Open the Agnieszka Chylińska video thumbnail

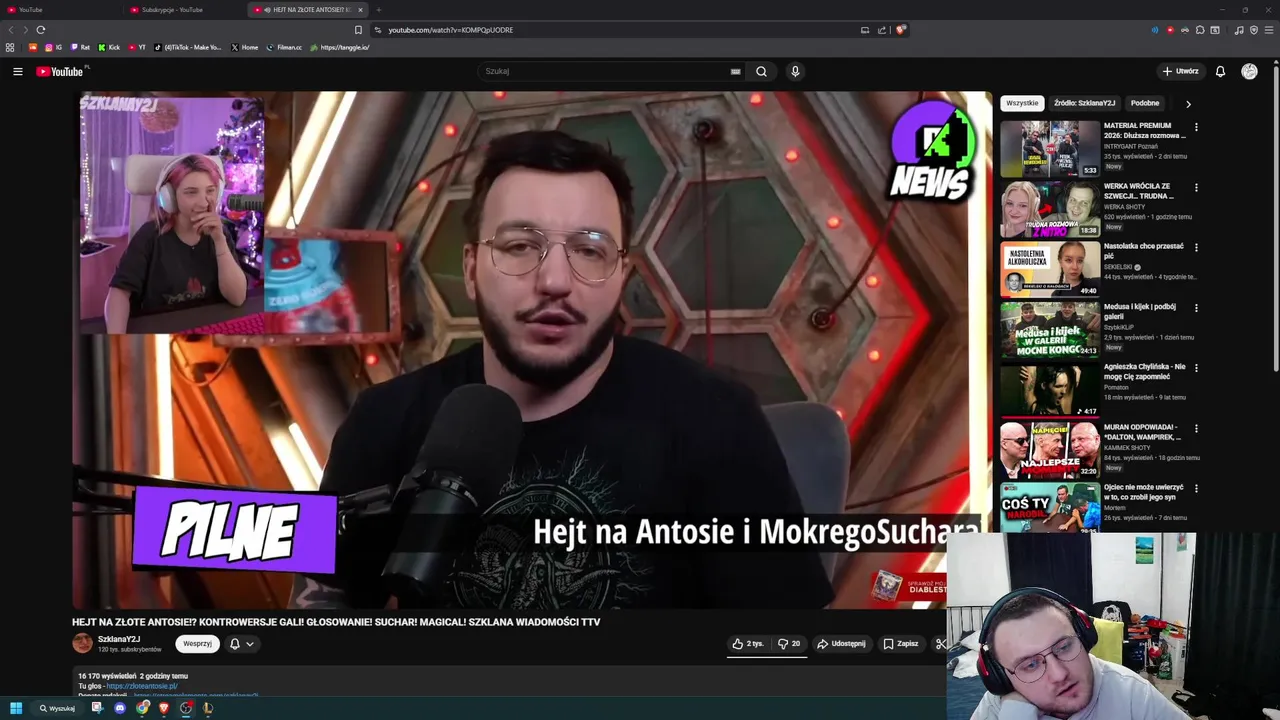1050,389
